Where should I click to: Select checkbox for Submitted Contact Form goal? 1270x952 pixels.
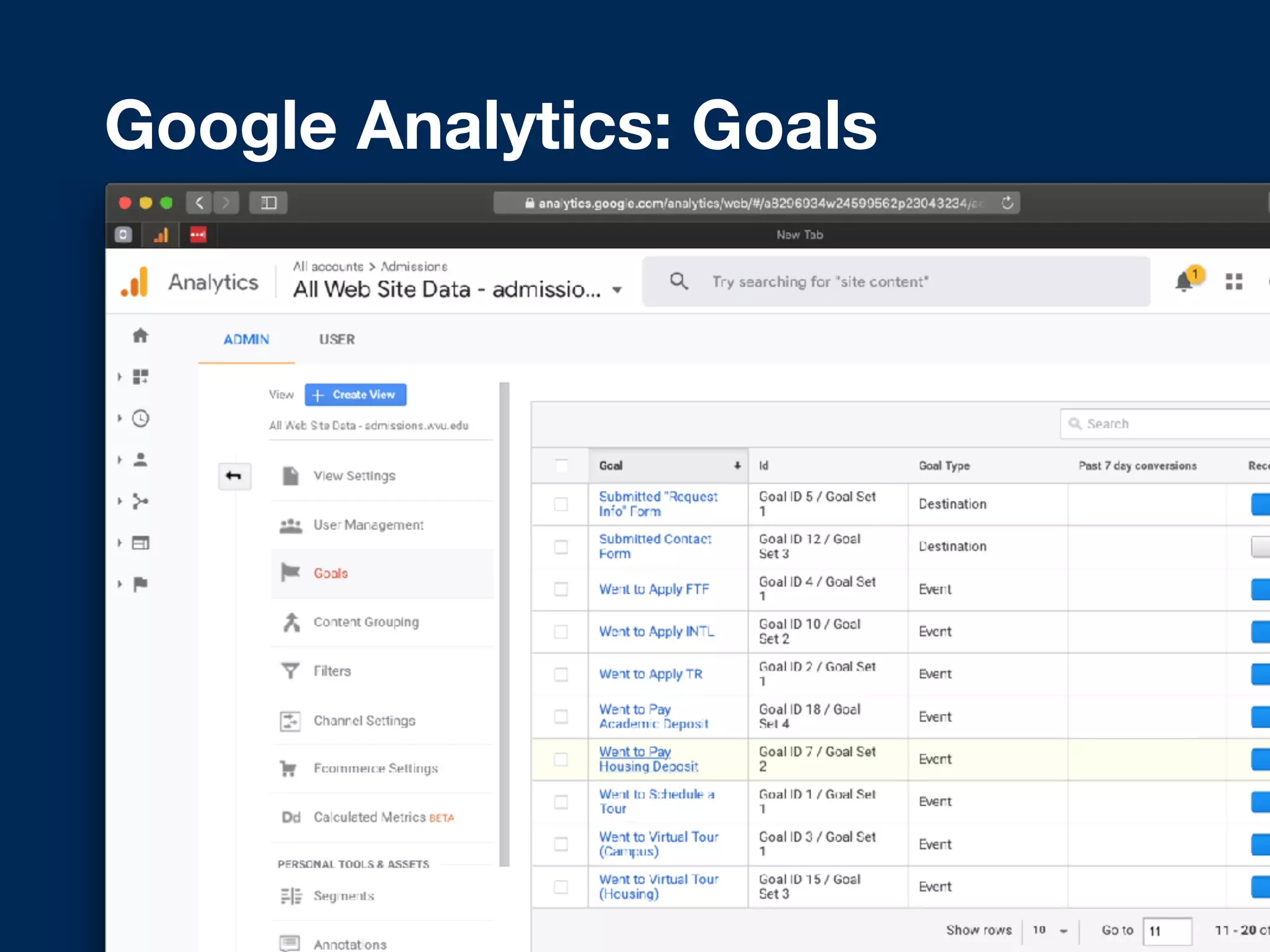[x=561, y=547]
